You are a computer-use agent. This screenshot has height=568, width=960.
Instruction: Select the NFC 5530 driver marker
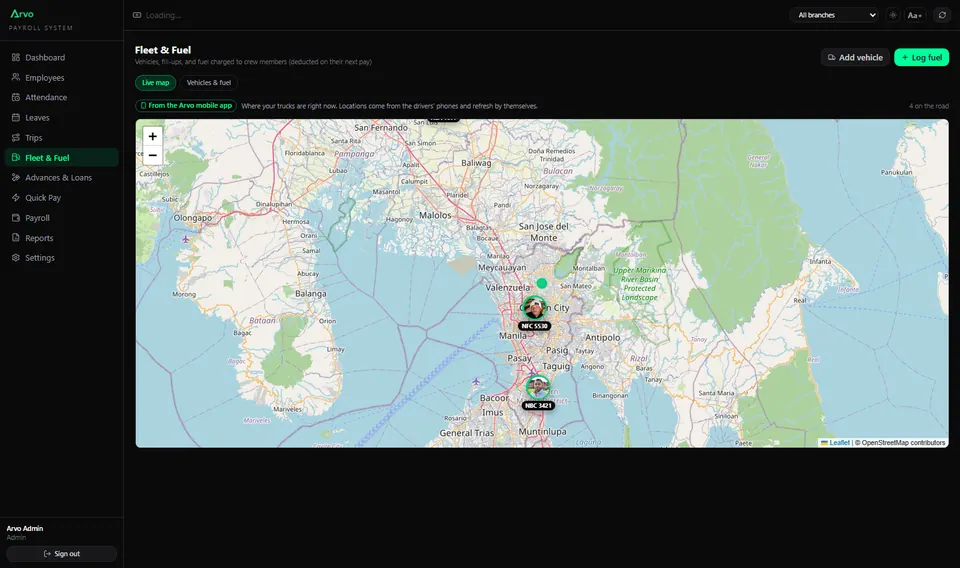[x=534, y=308]
